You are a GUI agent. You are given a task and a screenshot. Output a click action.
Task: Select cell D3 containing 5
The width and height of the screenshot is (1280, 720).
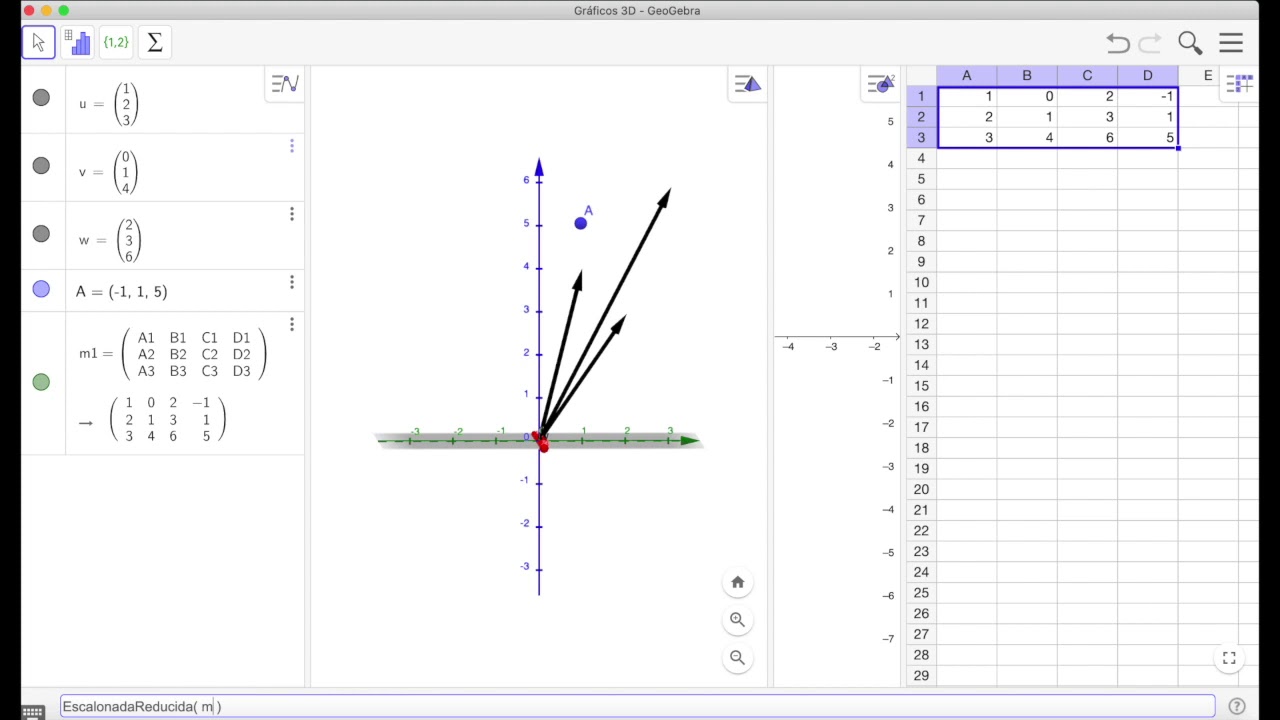[1147, 138]
